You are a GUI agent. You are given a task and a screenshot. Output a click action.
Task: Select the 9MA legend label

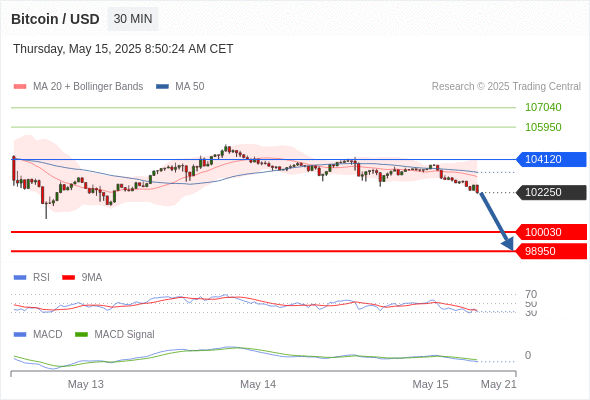[92, 278]
